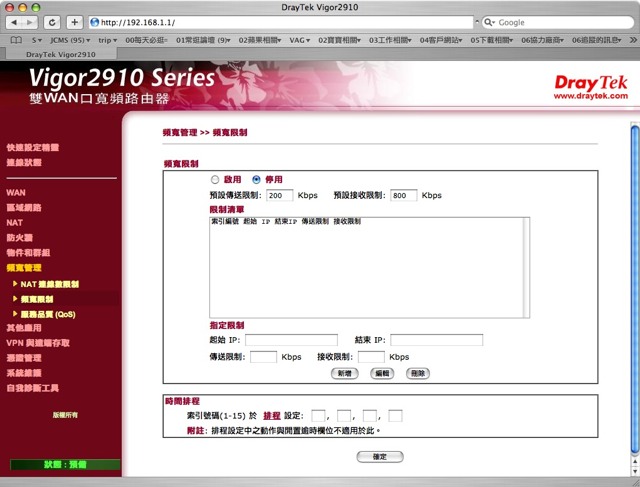Click the 結束 IP input field
The height and width of the screenshot is (487, 640).
(437, 340)
